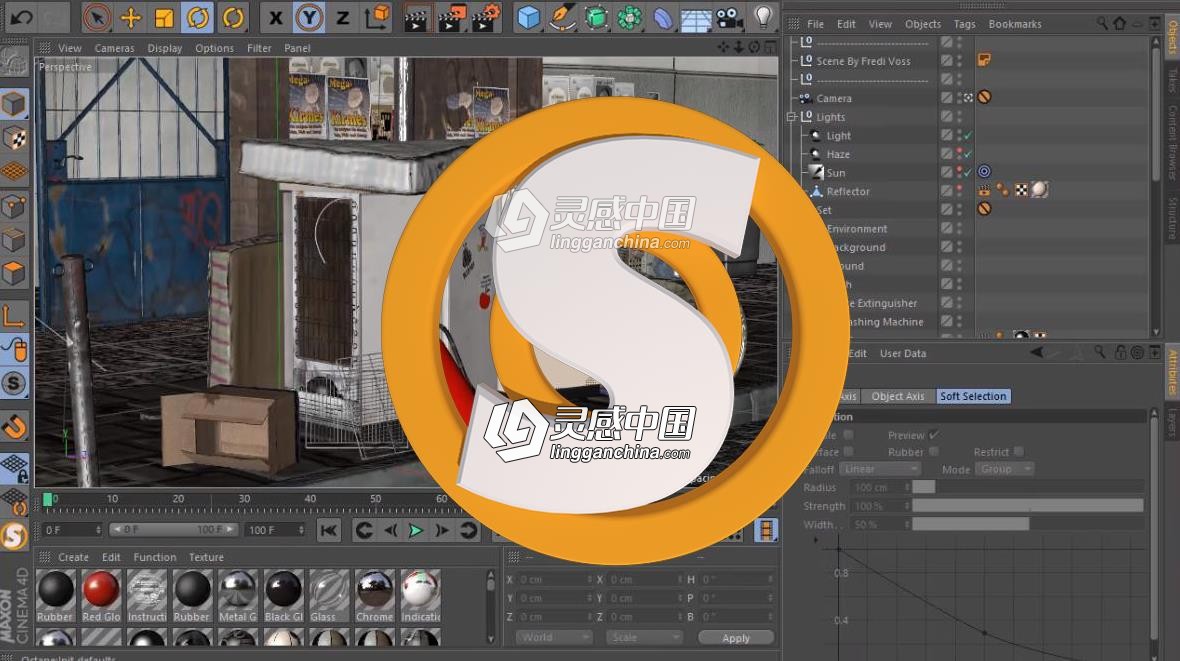
Task: Open the Mode Group dropdown
Action: tap(1005, 469)
